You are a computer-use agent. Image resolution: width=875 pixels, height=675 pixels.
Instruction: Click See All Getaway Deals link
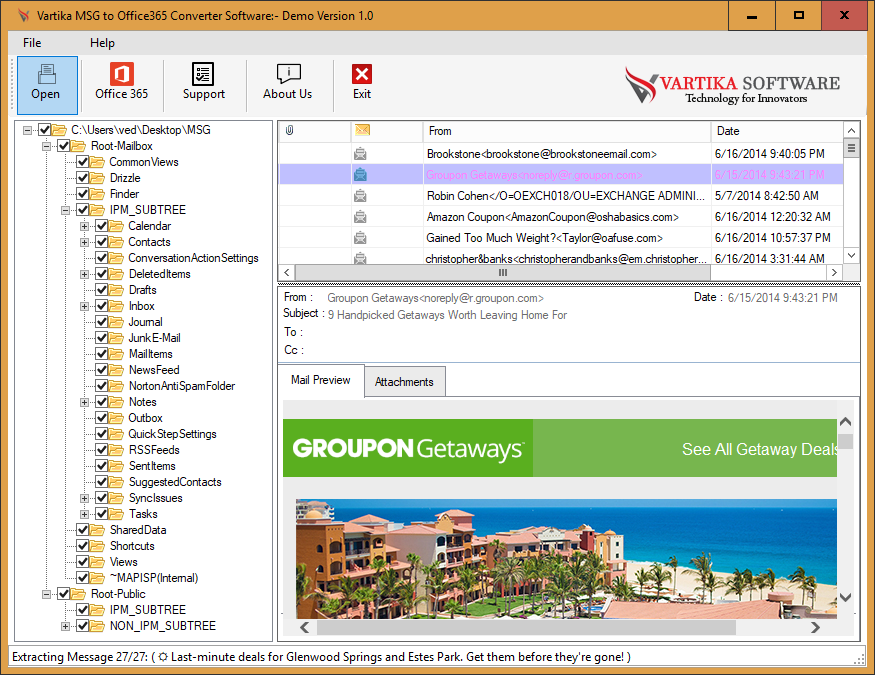[x=760, y=449]
